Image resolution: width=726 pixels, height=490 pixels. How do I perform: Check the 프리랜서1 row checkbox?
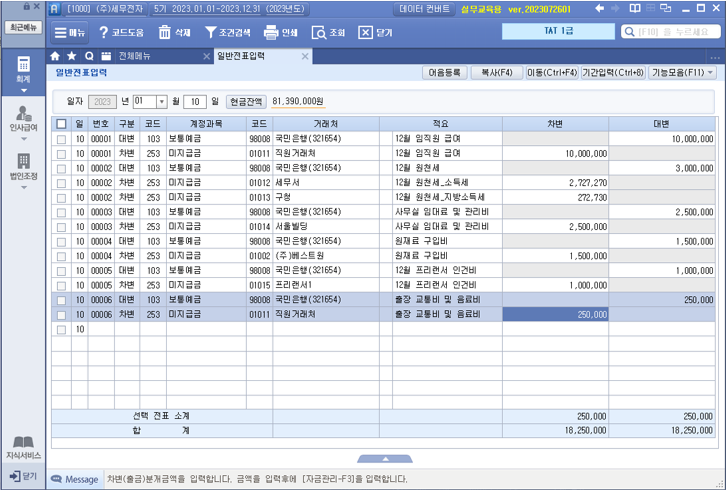pos(61,285)
